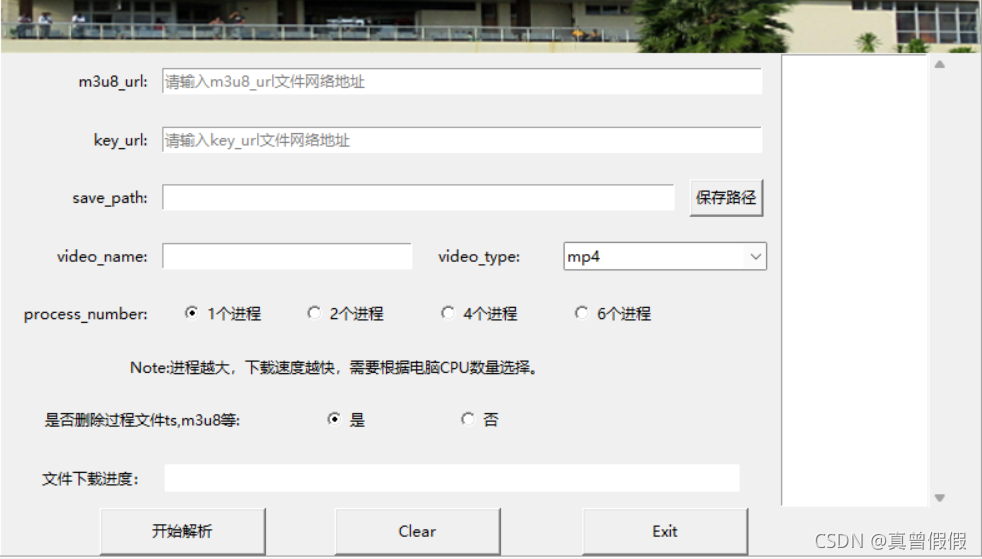982x559 pixels.
Task: Click the blank log output area on the right
Action: pos(854,280)
